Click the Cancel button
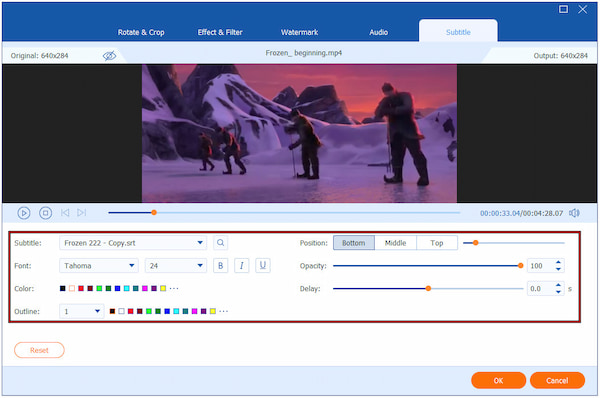This screenshot has height=398, width=600. 557,380
